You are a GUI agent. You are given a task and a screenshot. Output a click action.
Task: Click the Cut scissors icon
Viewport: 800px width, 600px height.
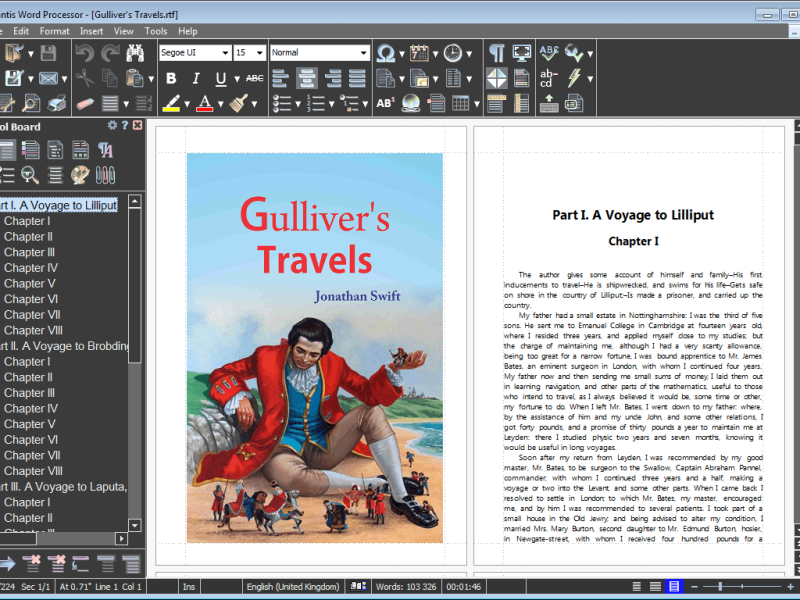point(85,78)
